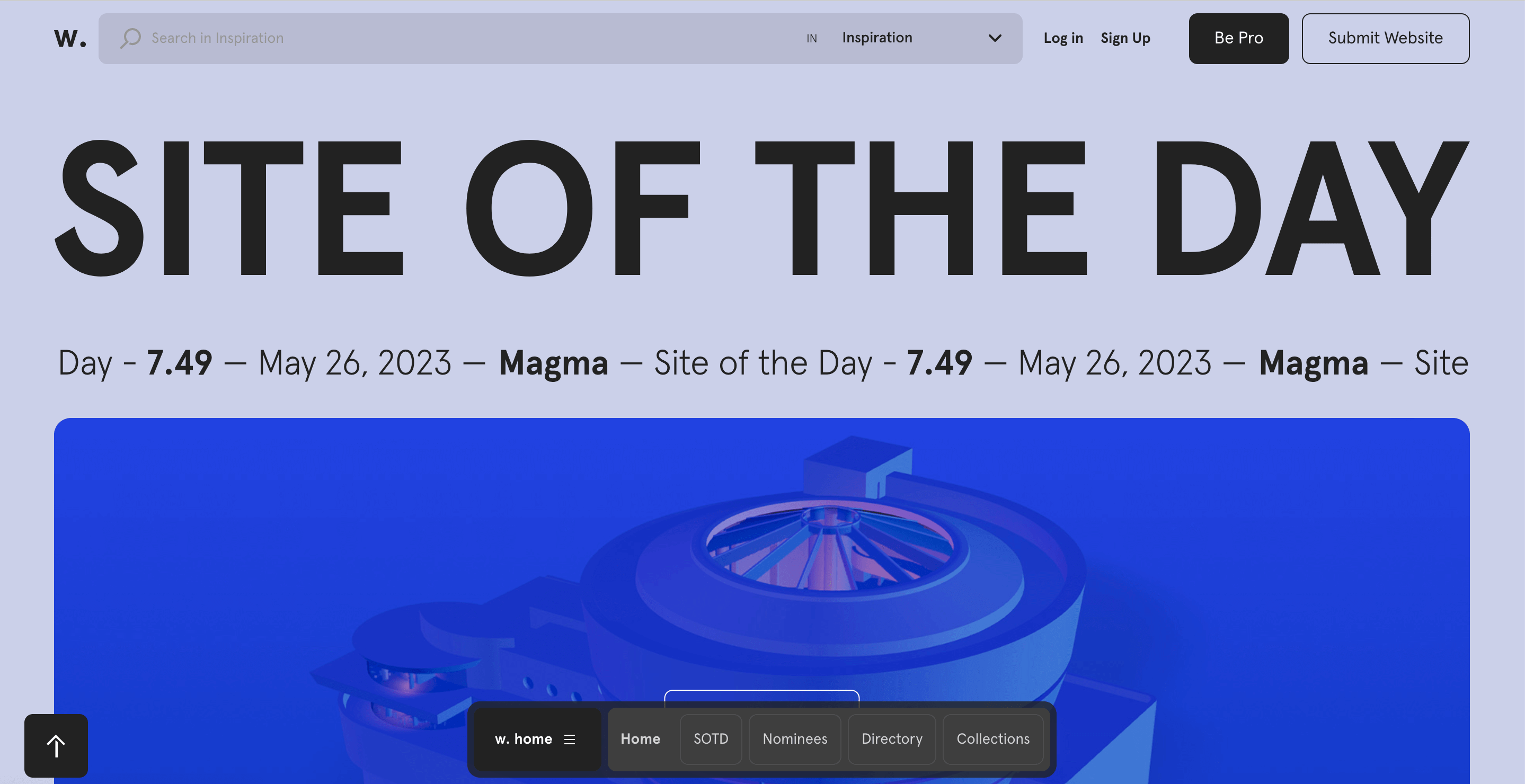The height and width of the screenshot is (784, 1525).
Task: Open the Nominees section
Action: (x=794, y=739)
